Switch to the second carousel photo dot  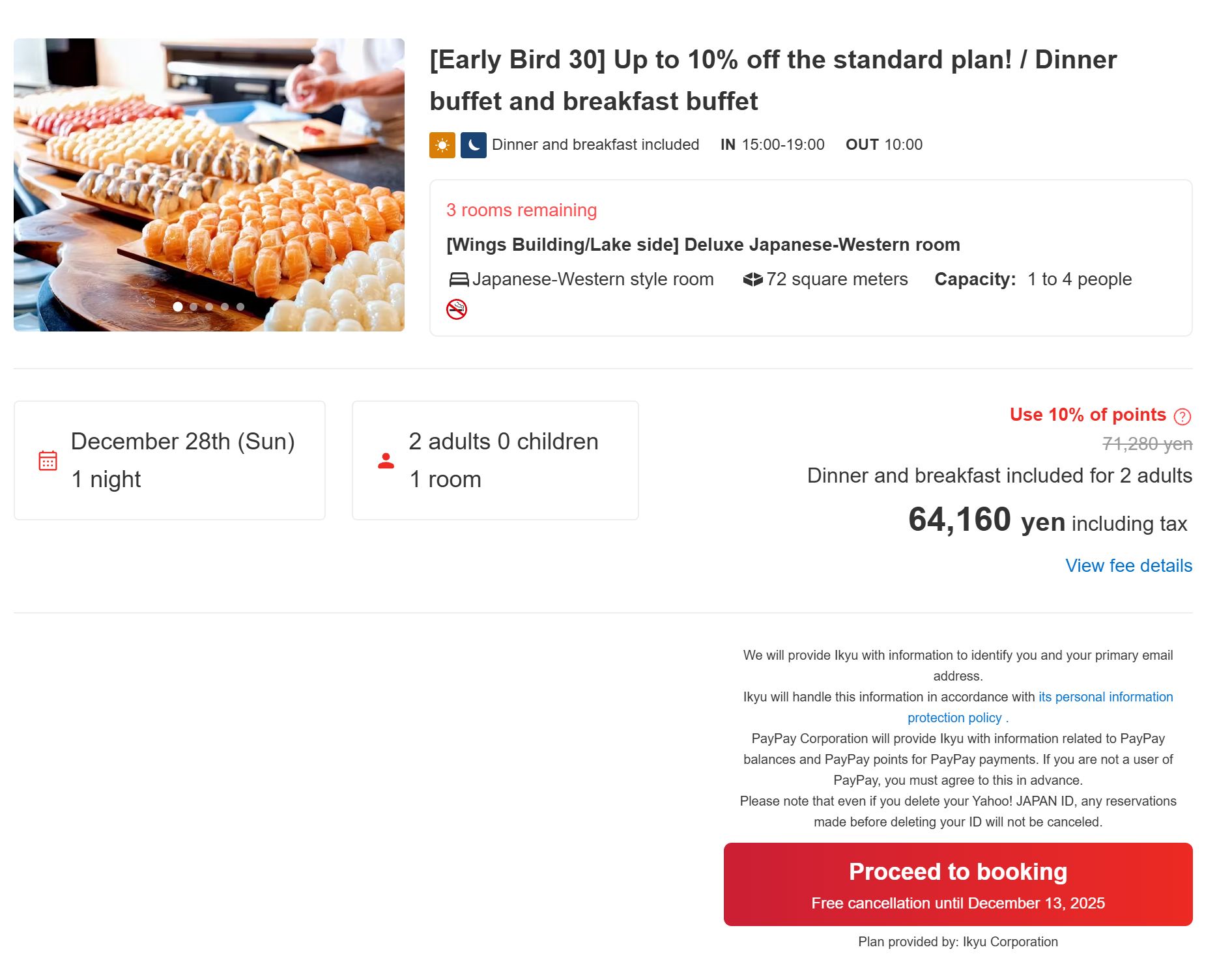[x=193, y=307]
